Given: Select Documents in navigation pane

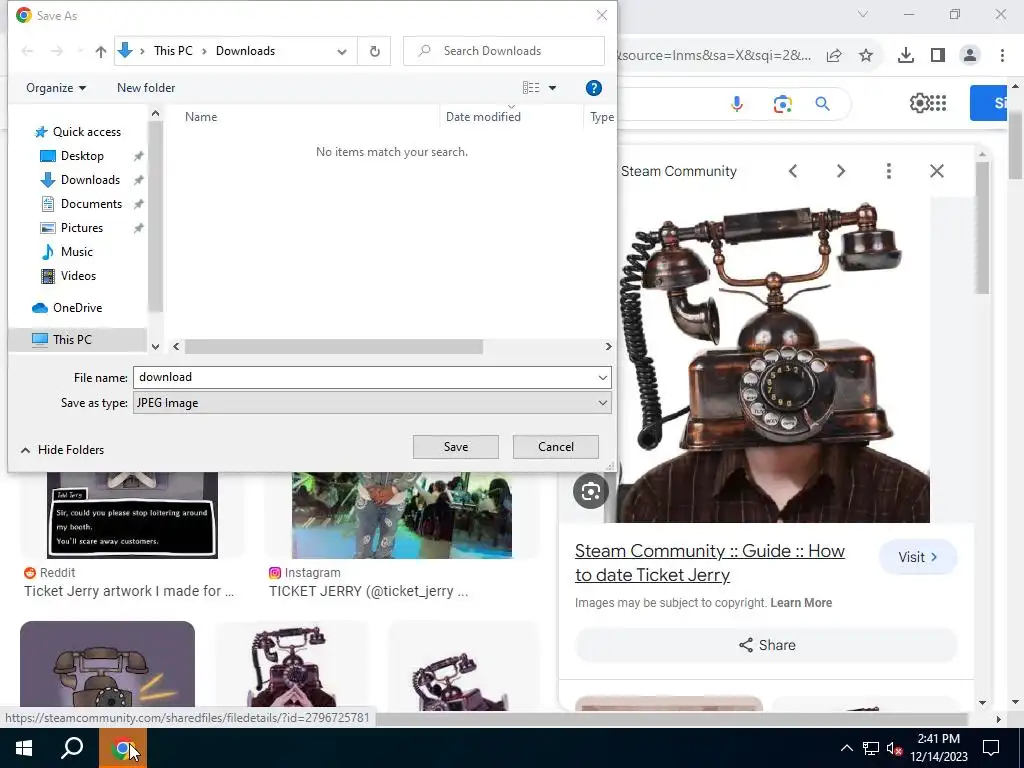Looking at the screenshot, I should (x=91, y=204).
